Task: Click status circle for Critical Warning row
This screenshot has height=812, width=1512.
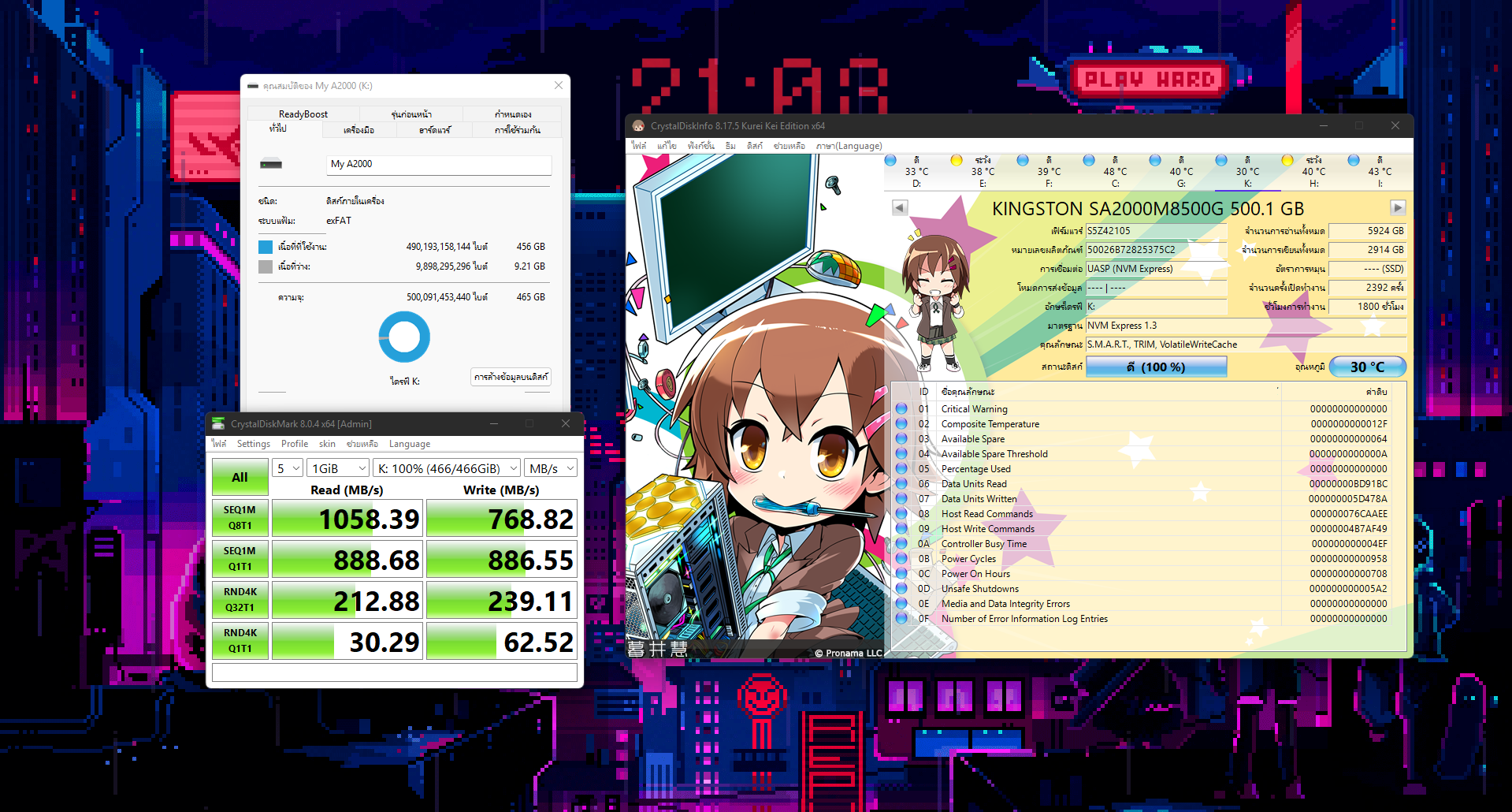Action: [x=901, y=409]
